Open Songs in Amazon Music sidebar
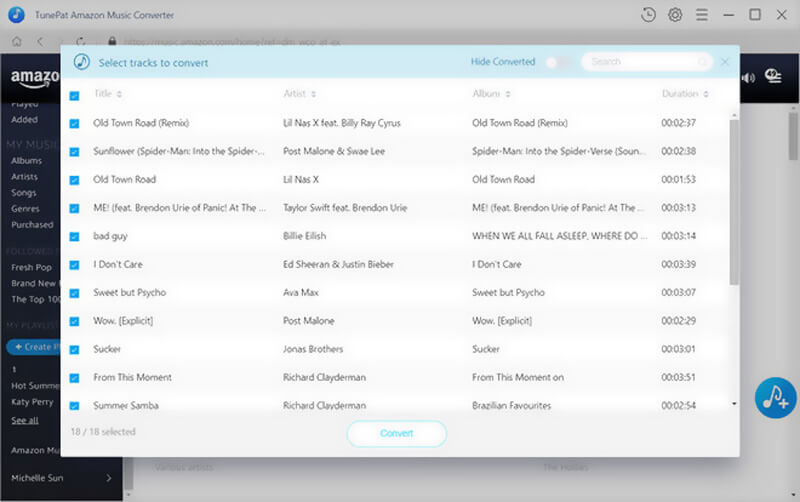The width and height of the screenshot is (800, 502). (23, 193)
